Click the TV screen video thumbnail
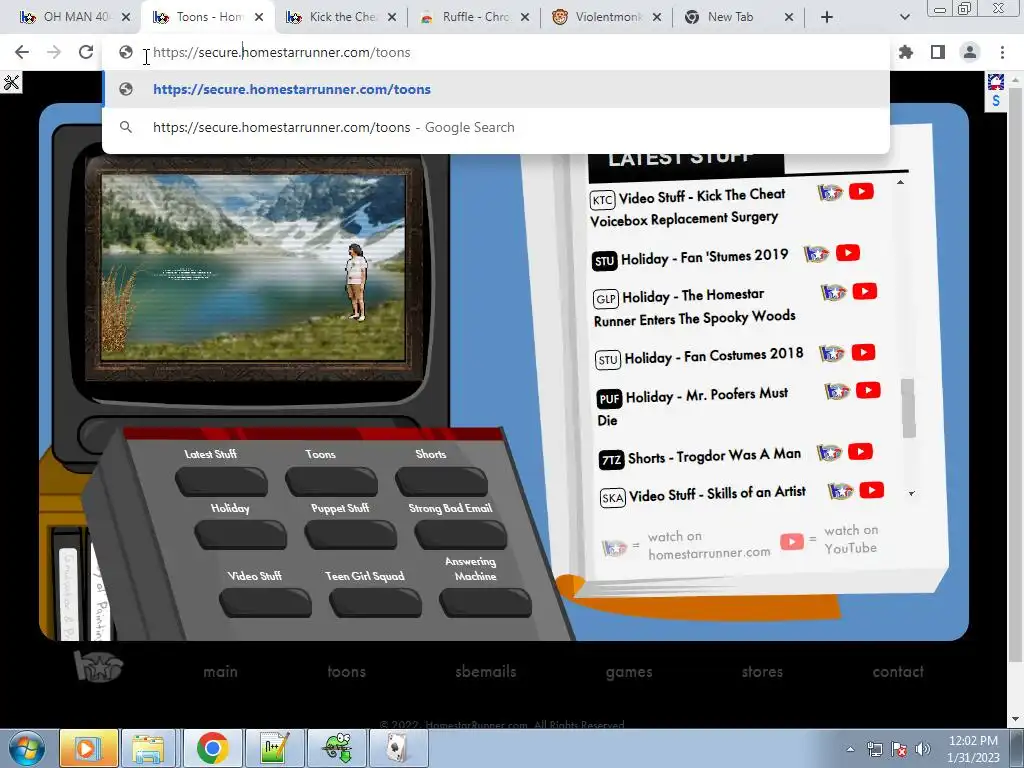 [253, 268]
